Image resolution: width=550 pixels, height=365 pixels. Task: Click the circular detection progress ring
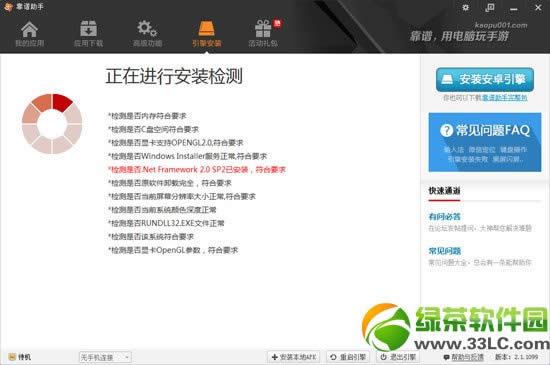pos(52,124)
